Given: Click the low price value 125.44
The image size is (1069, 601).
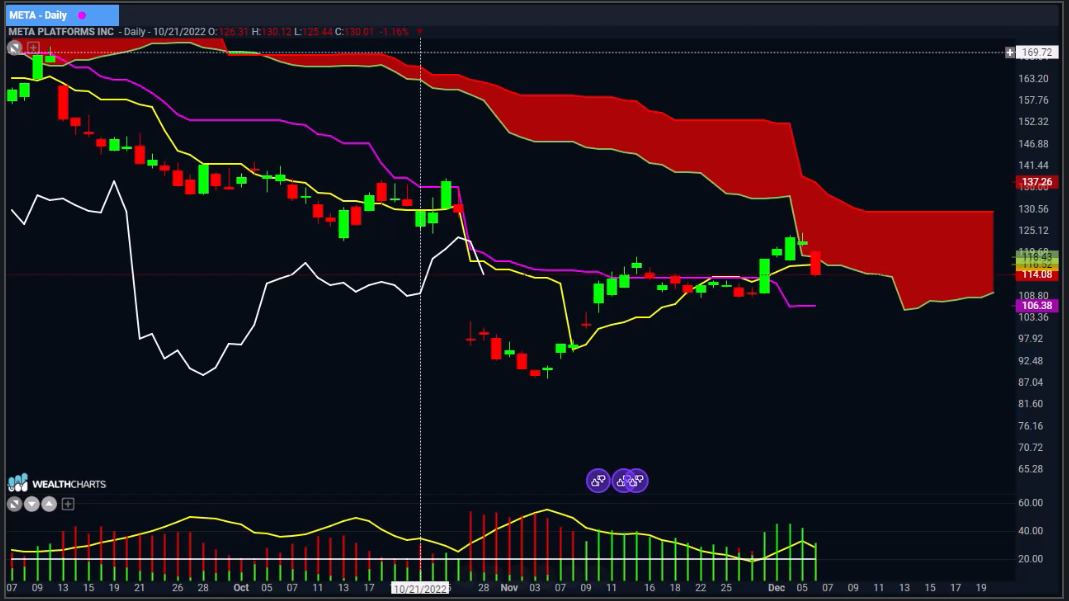Looking at the screenshot, I should [317, 32].
